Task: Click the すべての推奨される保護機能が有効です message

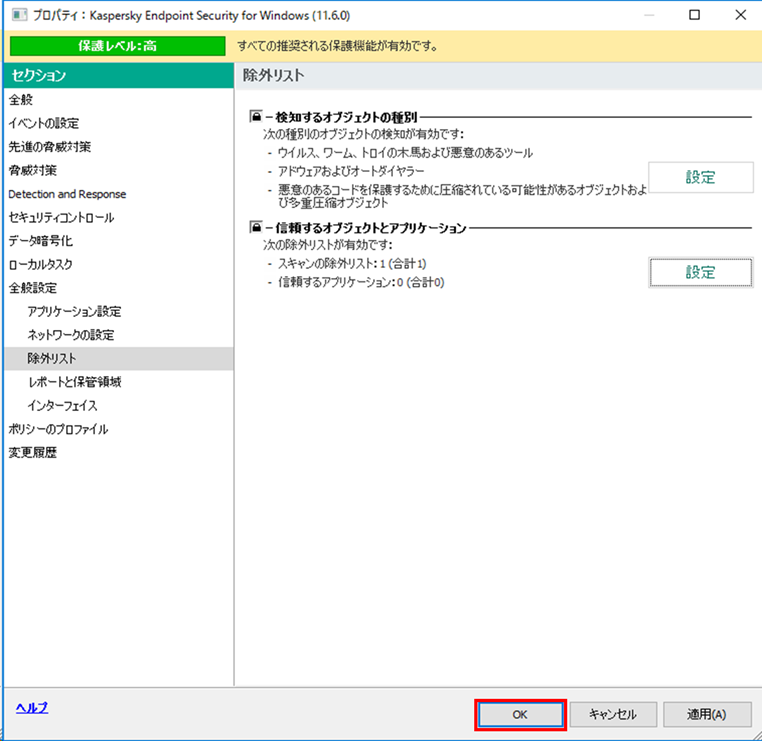Action: [337, 46]
